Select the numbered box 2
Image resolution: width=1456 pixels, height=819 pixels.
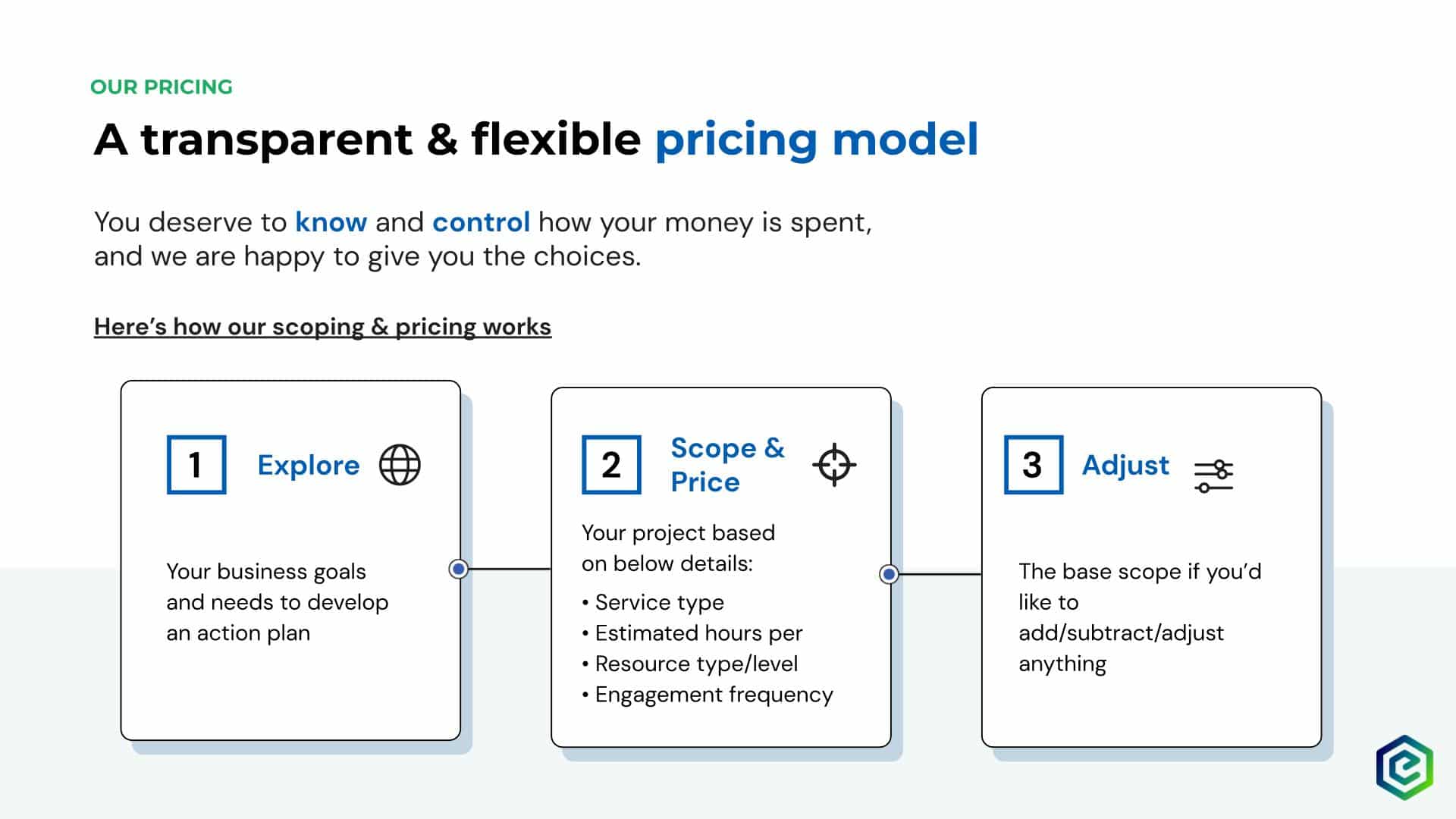click(611, 465)
